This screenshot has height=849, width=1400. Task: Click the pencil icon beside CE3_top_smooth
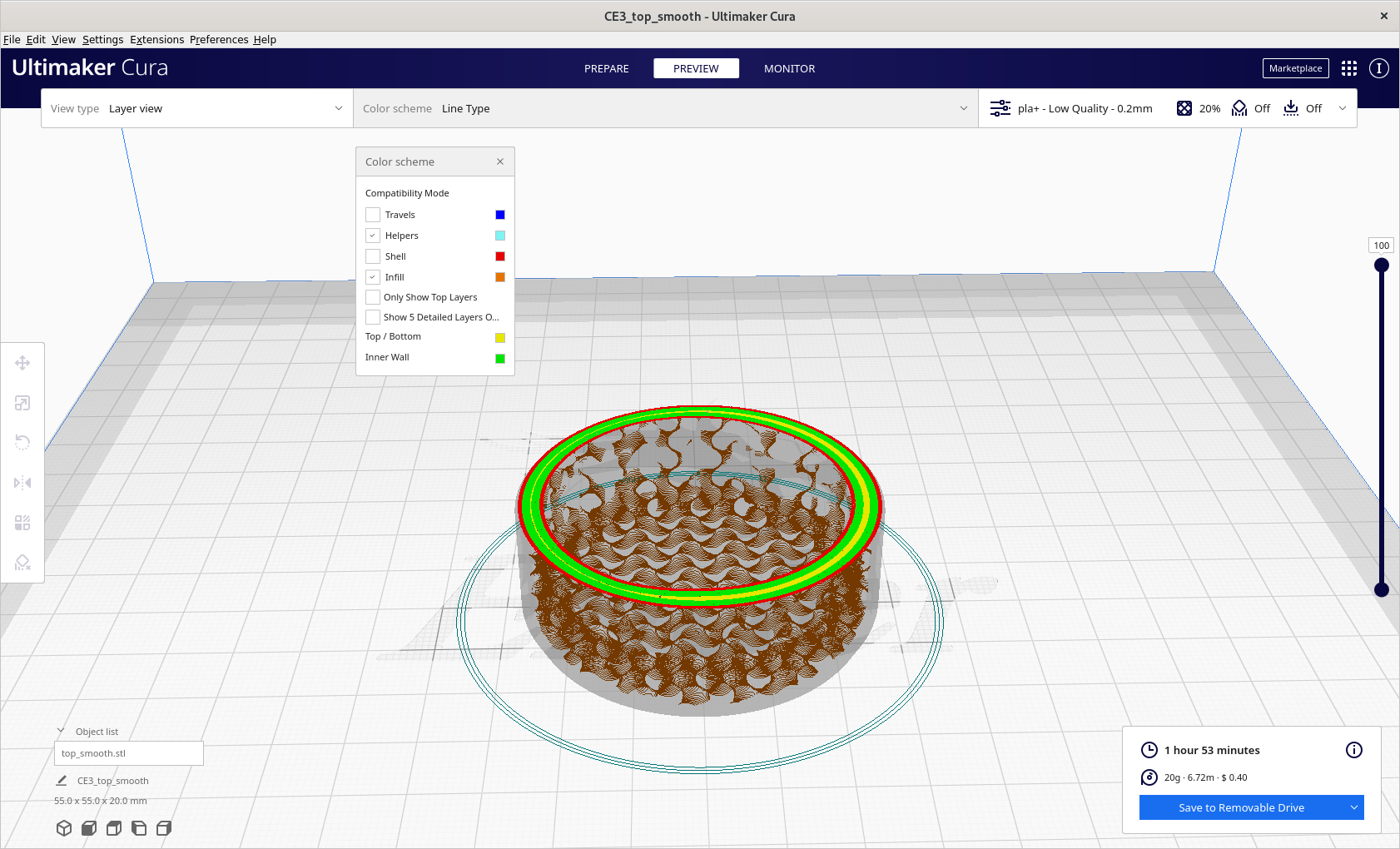[62, 781]
